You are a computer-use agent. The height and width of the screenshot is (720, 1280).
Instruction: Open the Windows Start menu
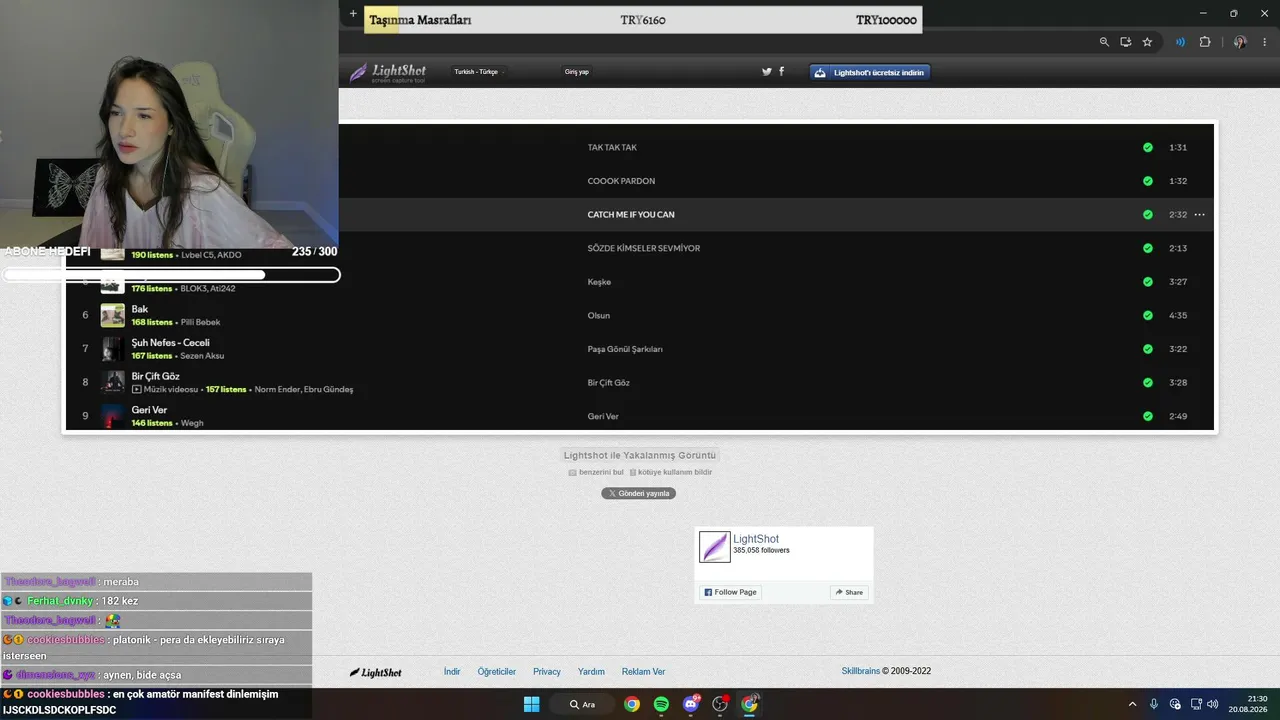point(532,704)
